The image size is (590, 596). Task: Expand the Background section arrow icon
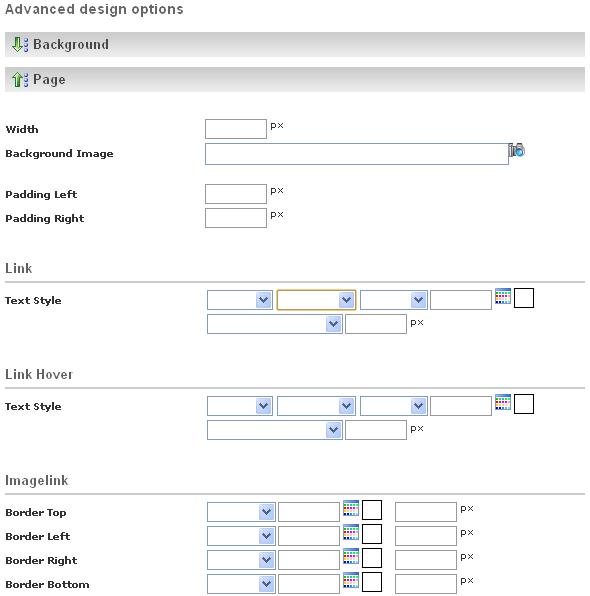[x=20, y=44]
